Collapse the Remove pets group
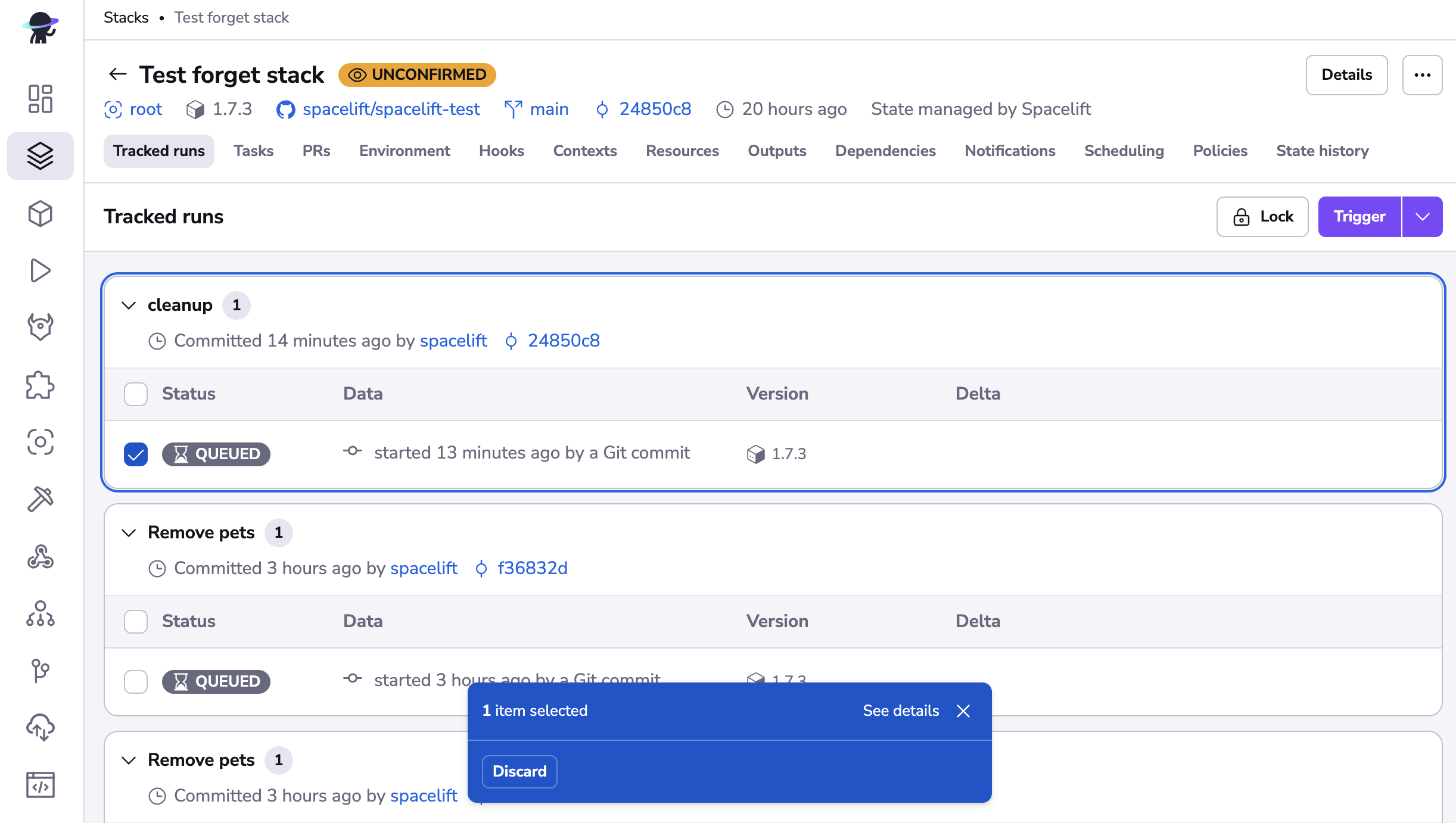Screen dimensions: 1456x823 128,532
